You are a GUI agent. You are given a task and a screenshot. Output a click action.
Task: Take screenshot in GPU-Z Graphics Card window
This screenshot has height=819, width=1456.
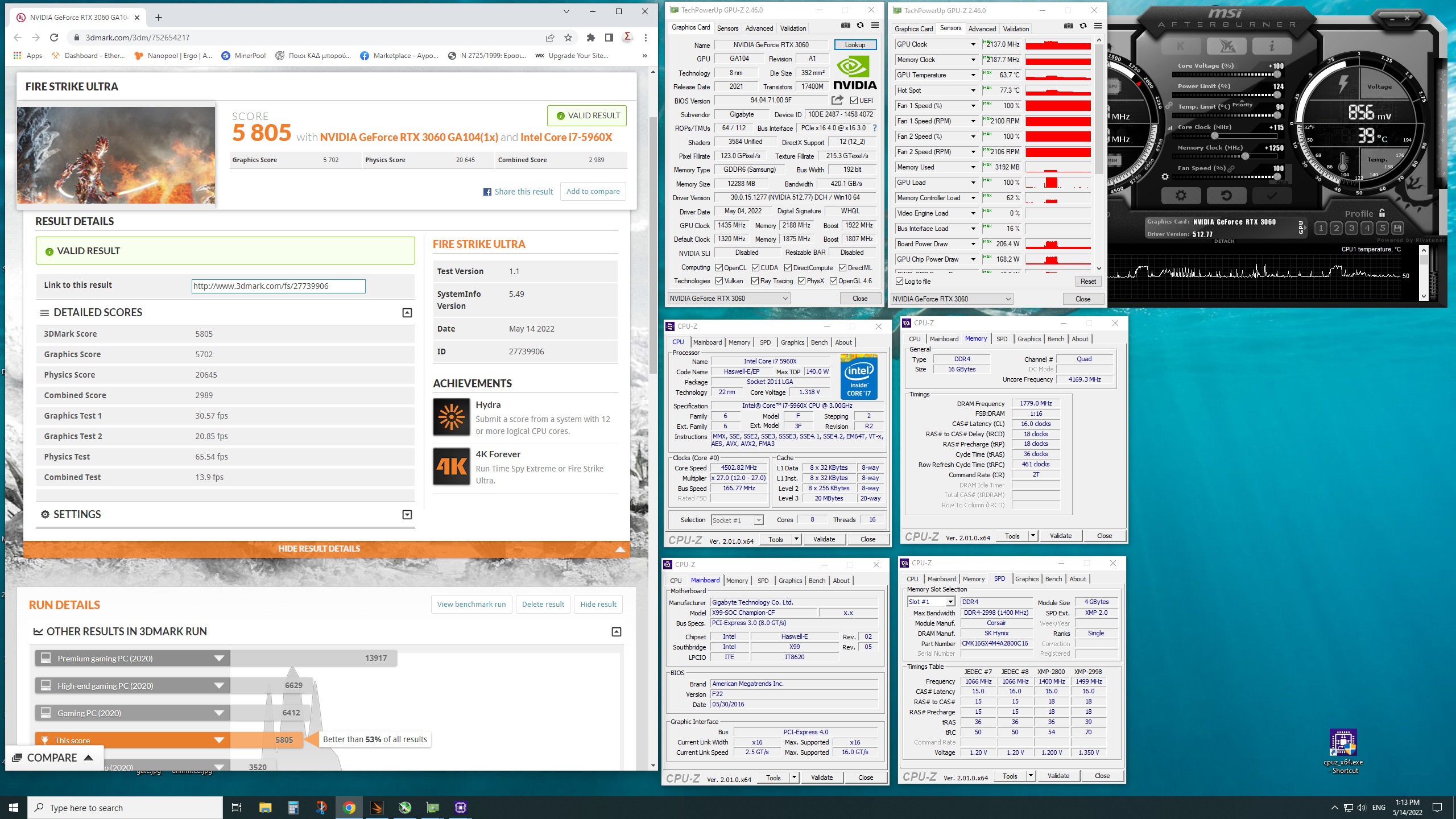point(846,25)
